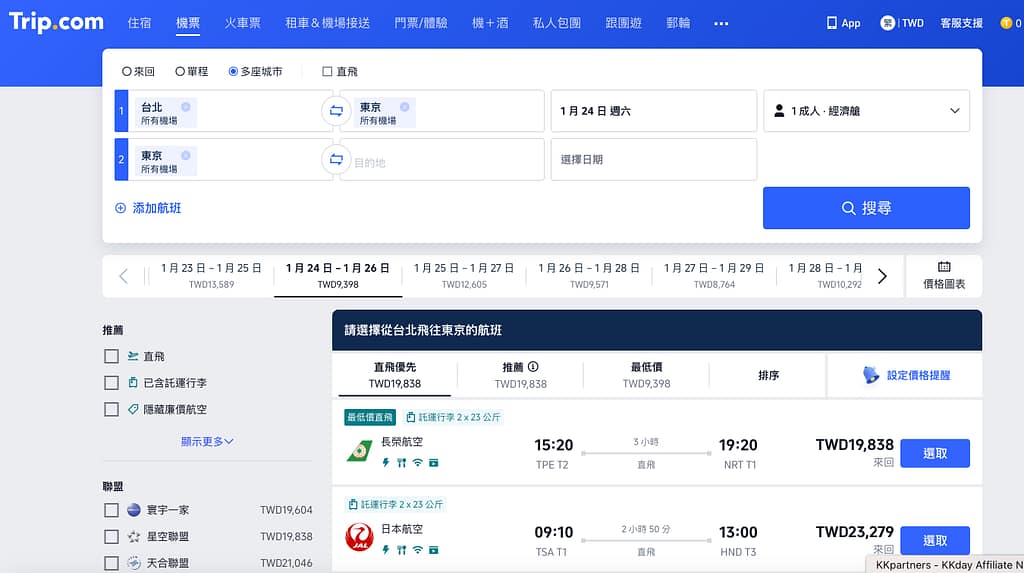Show later dates with right arrow
This screenshot has height=573, width=1024.
tap(882, 276)
